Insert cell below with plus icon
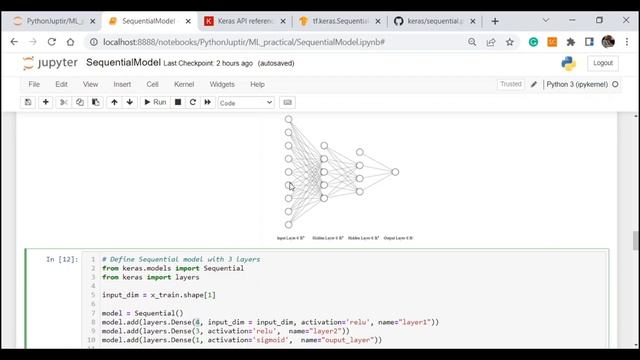 click(x=45, y=102)
